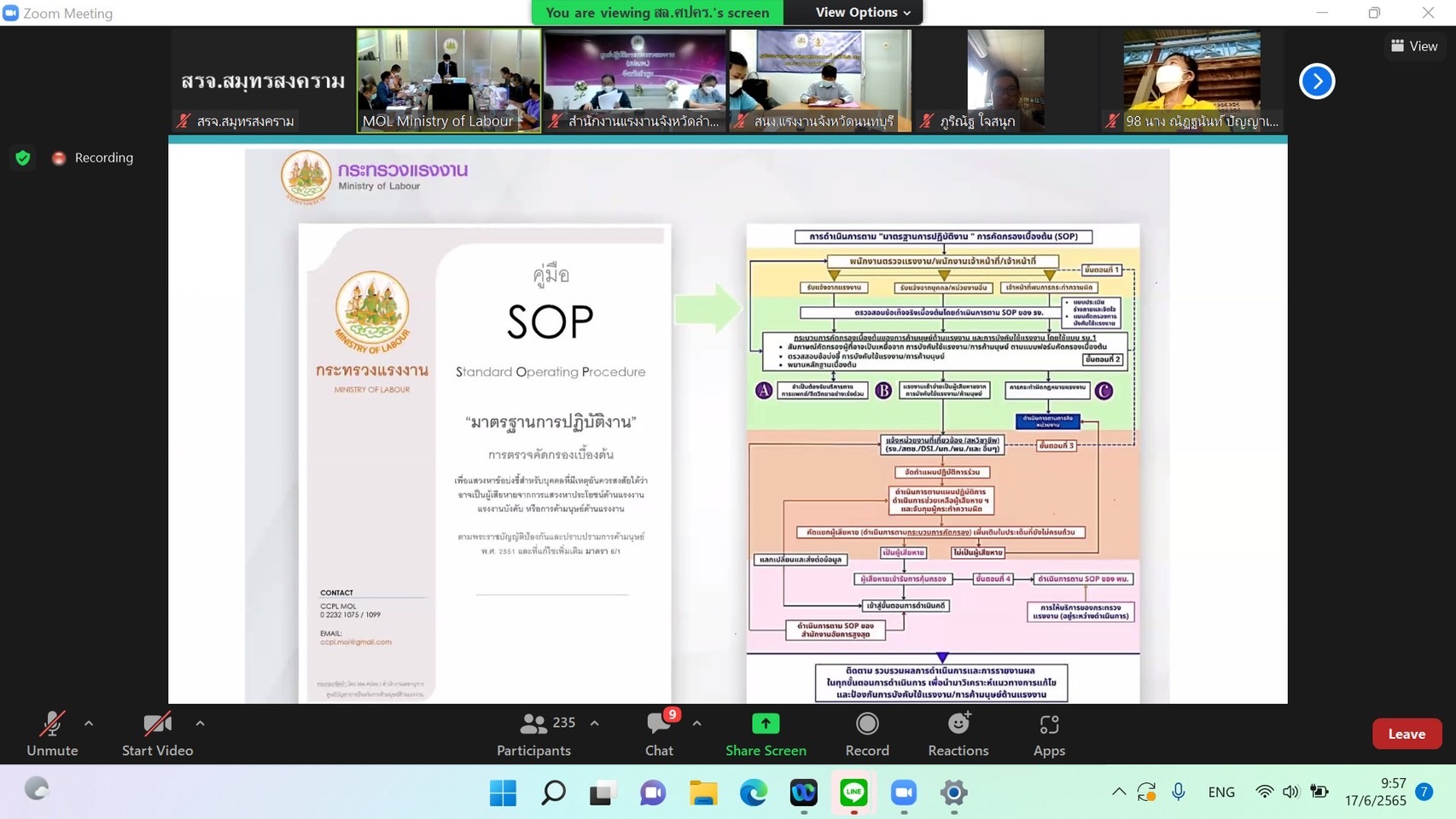Open Microsoft Edge from the taskbar
The width and height of the screenshot is (1456, 819).
coord(753,793)
